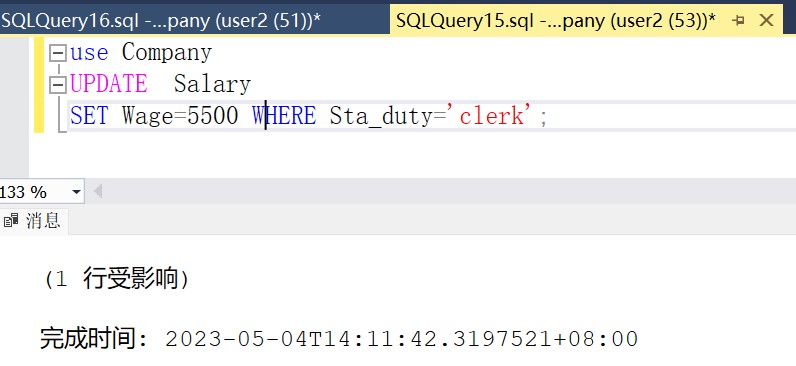Screen dimensions: 796x366
Task: Place cursor on the 'clerk' string literal
Action: [492, 115]
